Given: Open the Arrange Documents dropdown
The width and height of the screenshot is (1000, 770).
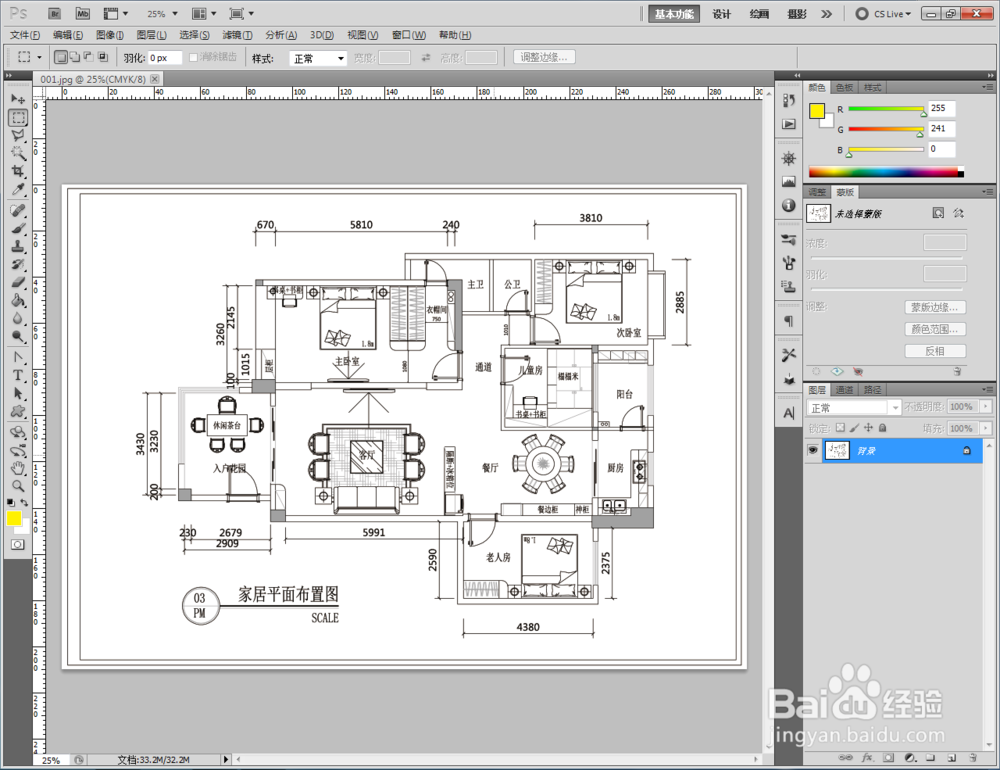Looking at the screenshot, I should click(x=205, y=13).
